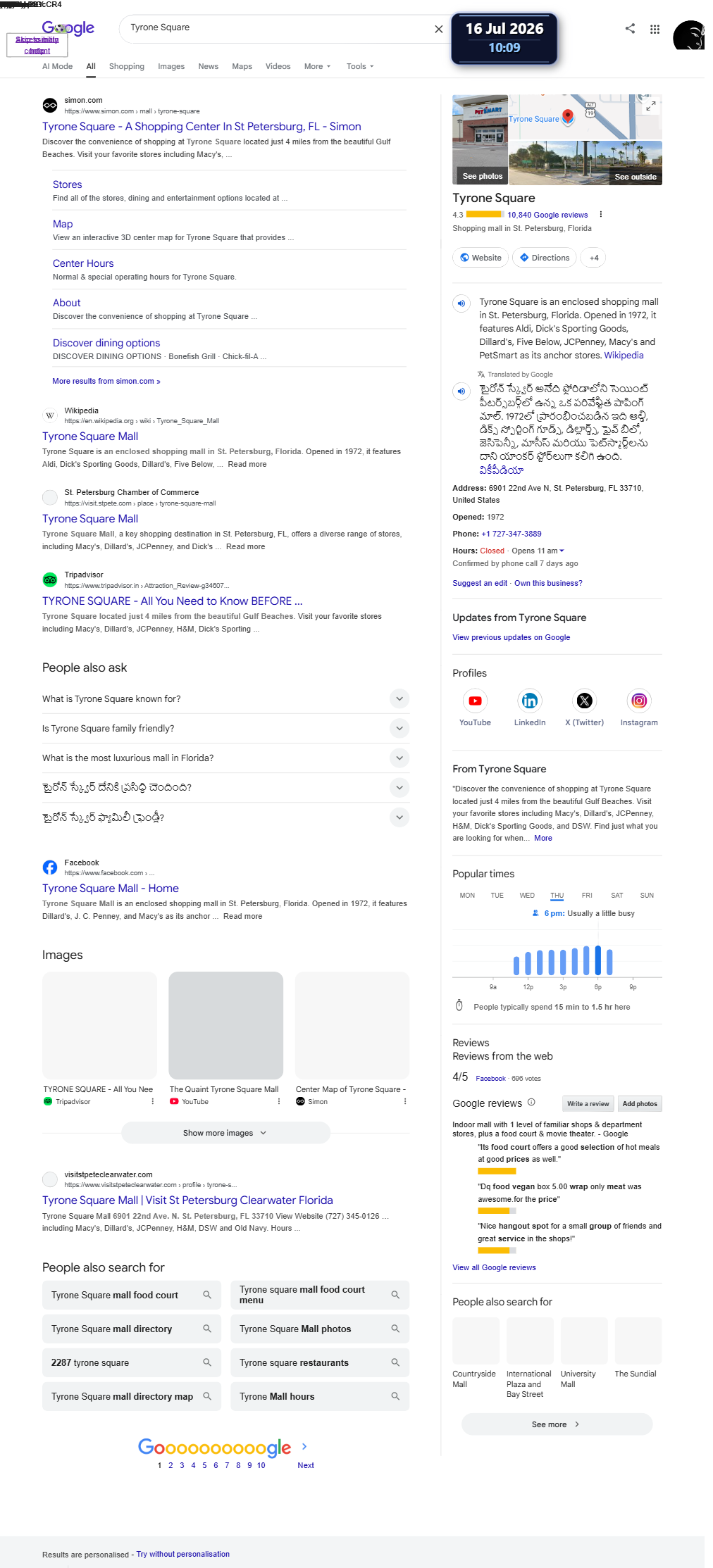Open more options beside Google reviews count
713x1568 pixels.
point(600,215)
